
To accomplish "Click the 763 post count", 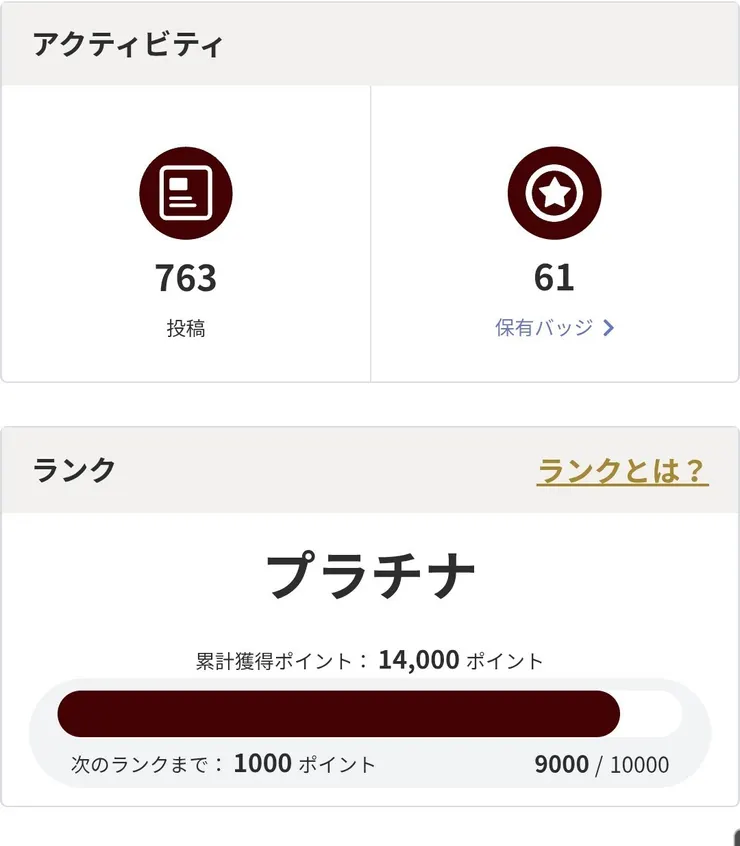I will pos(186,278).
